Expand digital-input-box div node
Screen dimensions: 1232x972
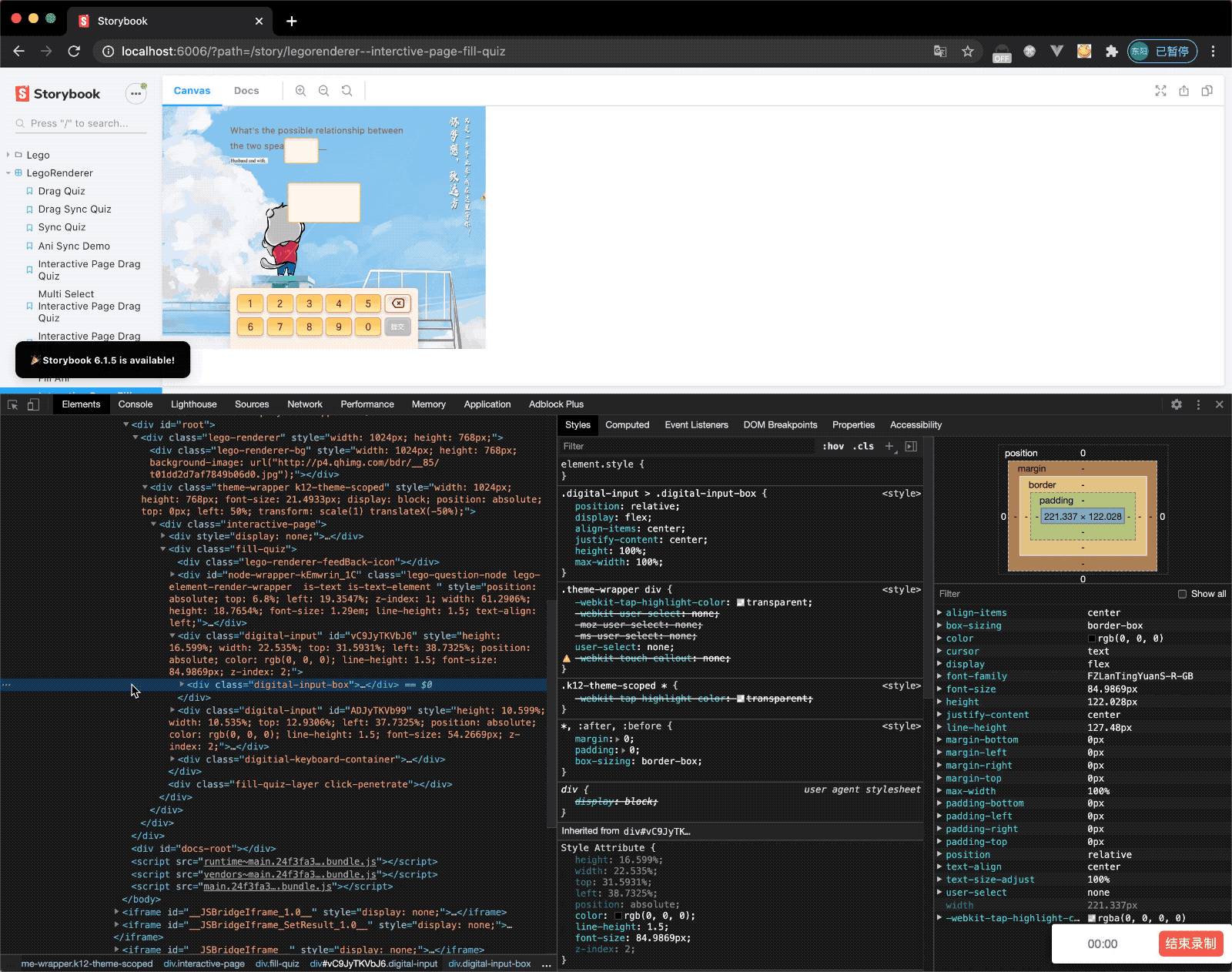click(182, 685)
